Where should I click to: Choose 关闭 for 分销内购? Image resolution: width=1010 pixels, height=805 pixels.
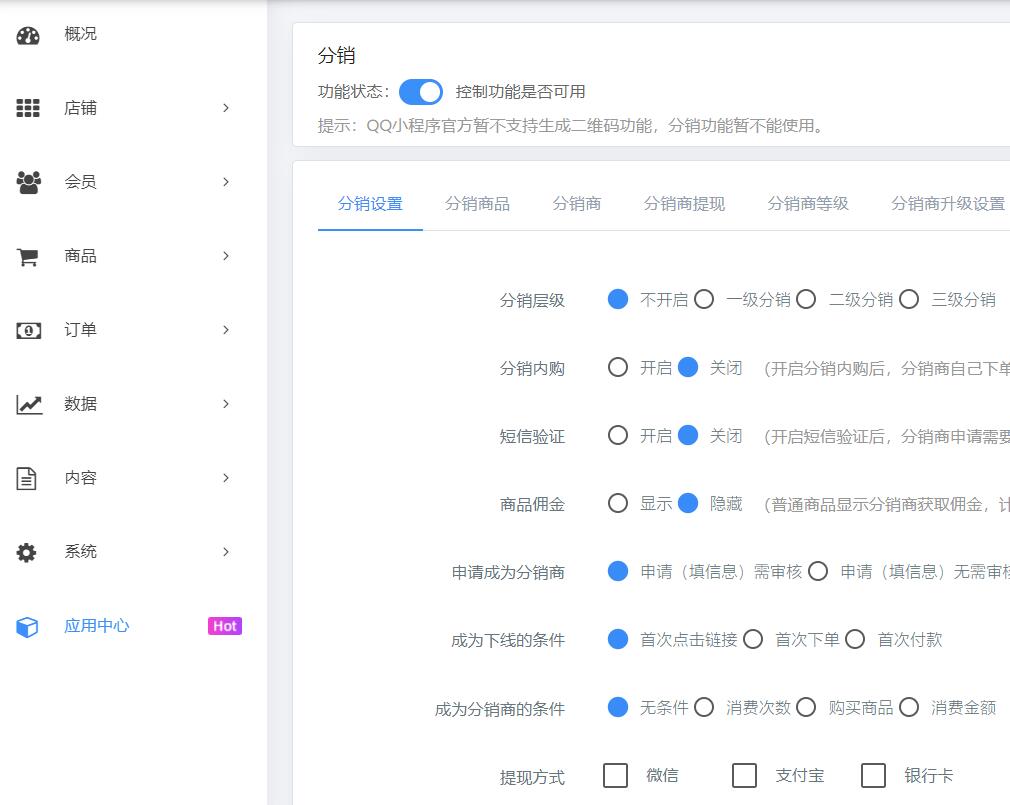[x=688, y=367]
